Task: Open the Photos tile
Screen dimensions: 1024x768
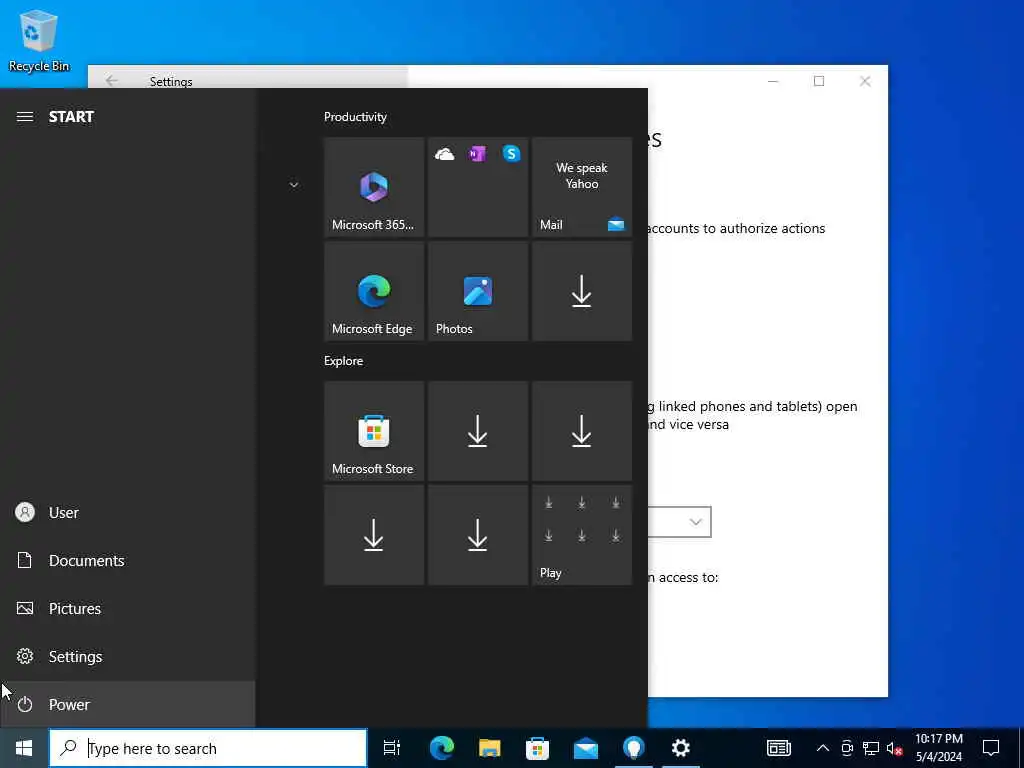Action: click(x=477, y=291)
